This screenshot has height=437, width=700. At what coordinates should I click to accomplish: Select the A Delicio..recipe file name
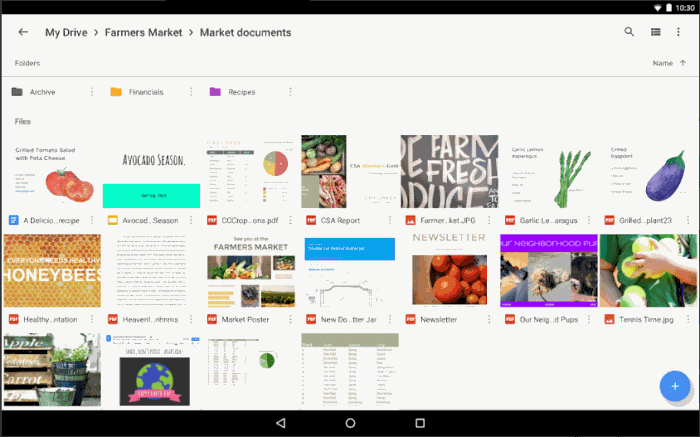tap(51, 221)
